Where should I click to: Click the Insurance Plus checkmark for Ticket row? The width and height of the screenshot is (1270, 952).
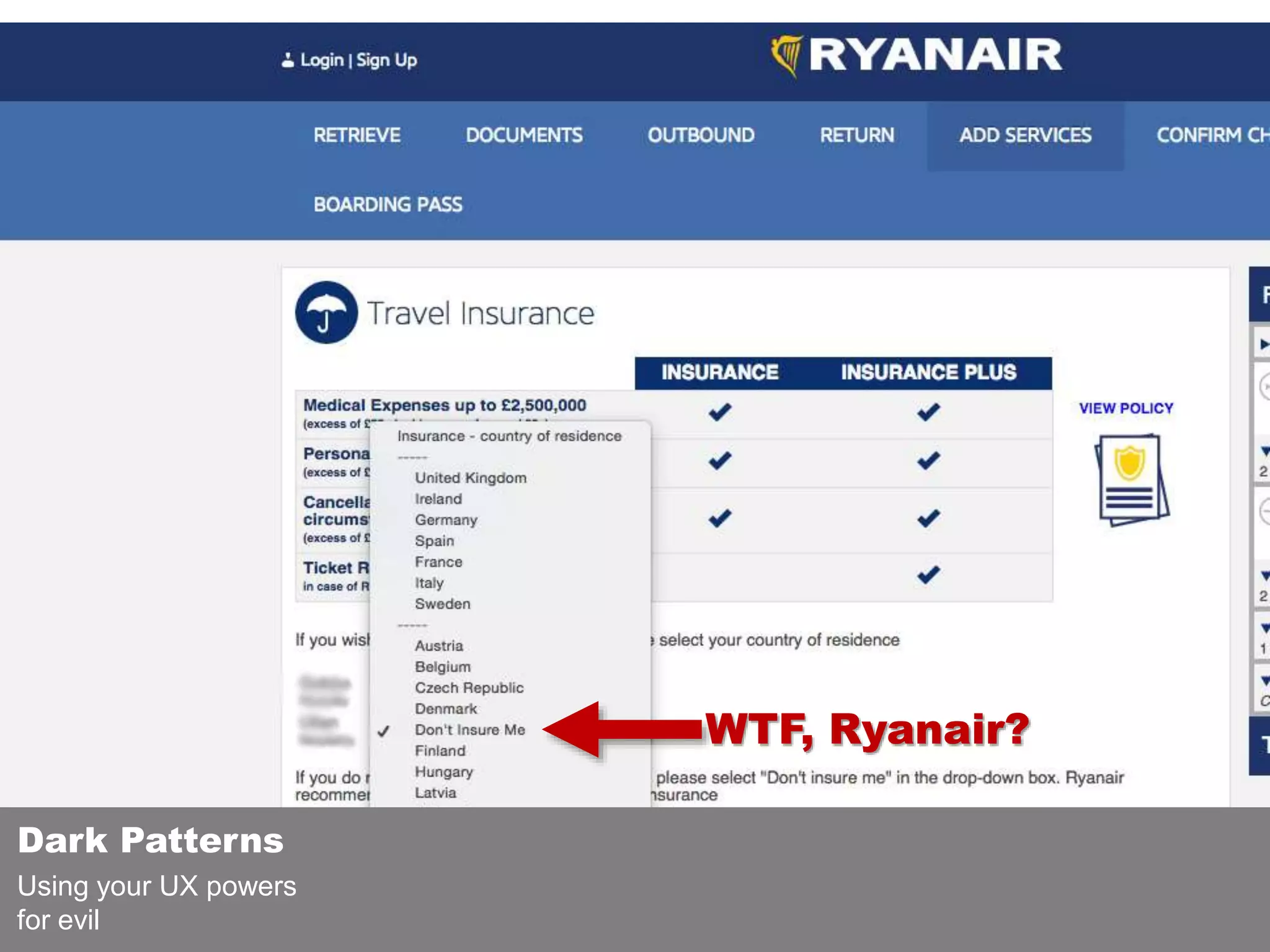tap(928, 575)
